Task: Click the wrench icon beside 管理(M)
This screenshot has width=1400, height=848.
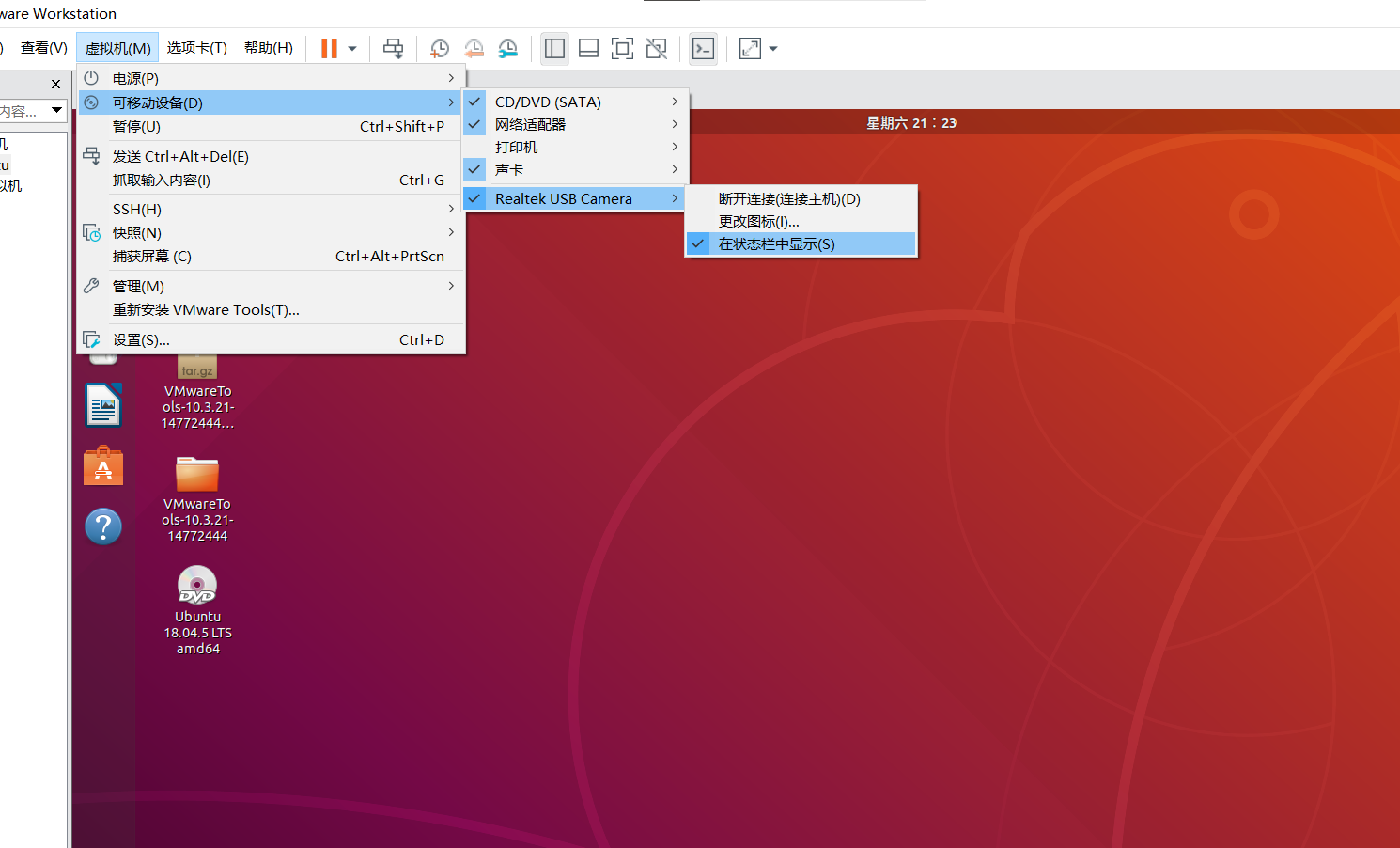Action: coord(91,286)
